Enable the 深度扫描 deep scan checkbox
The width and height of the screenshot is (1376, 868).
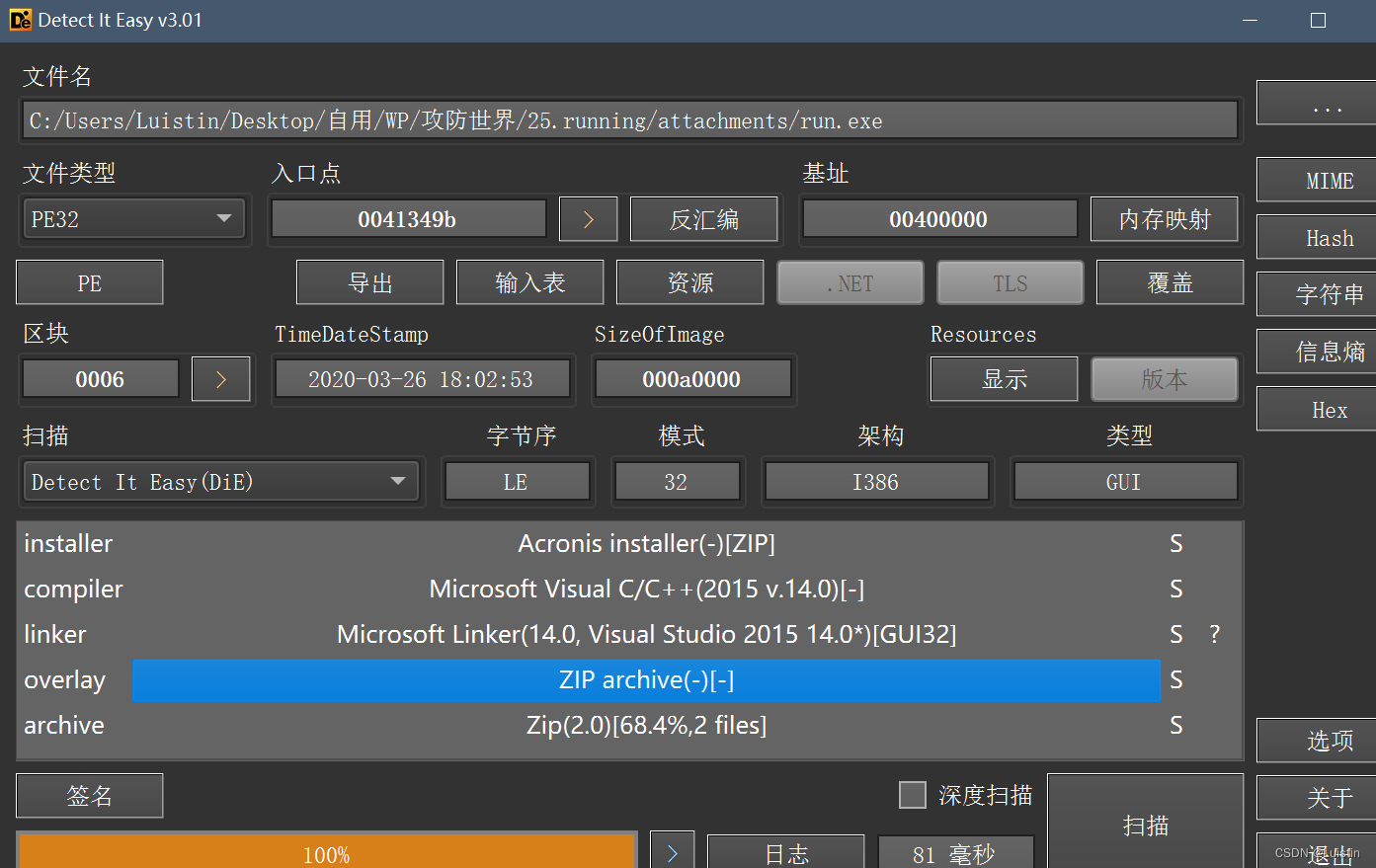pos(912,794)
